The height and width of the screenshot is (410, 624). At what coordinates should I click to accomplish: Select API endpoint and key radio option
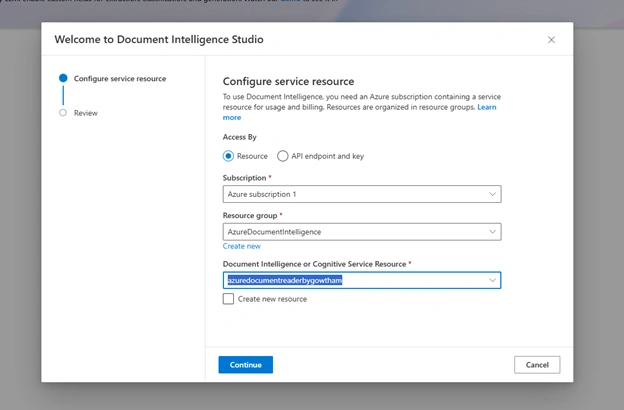283,156
